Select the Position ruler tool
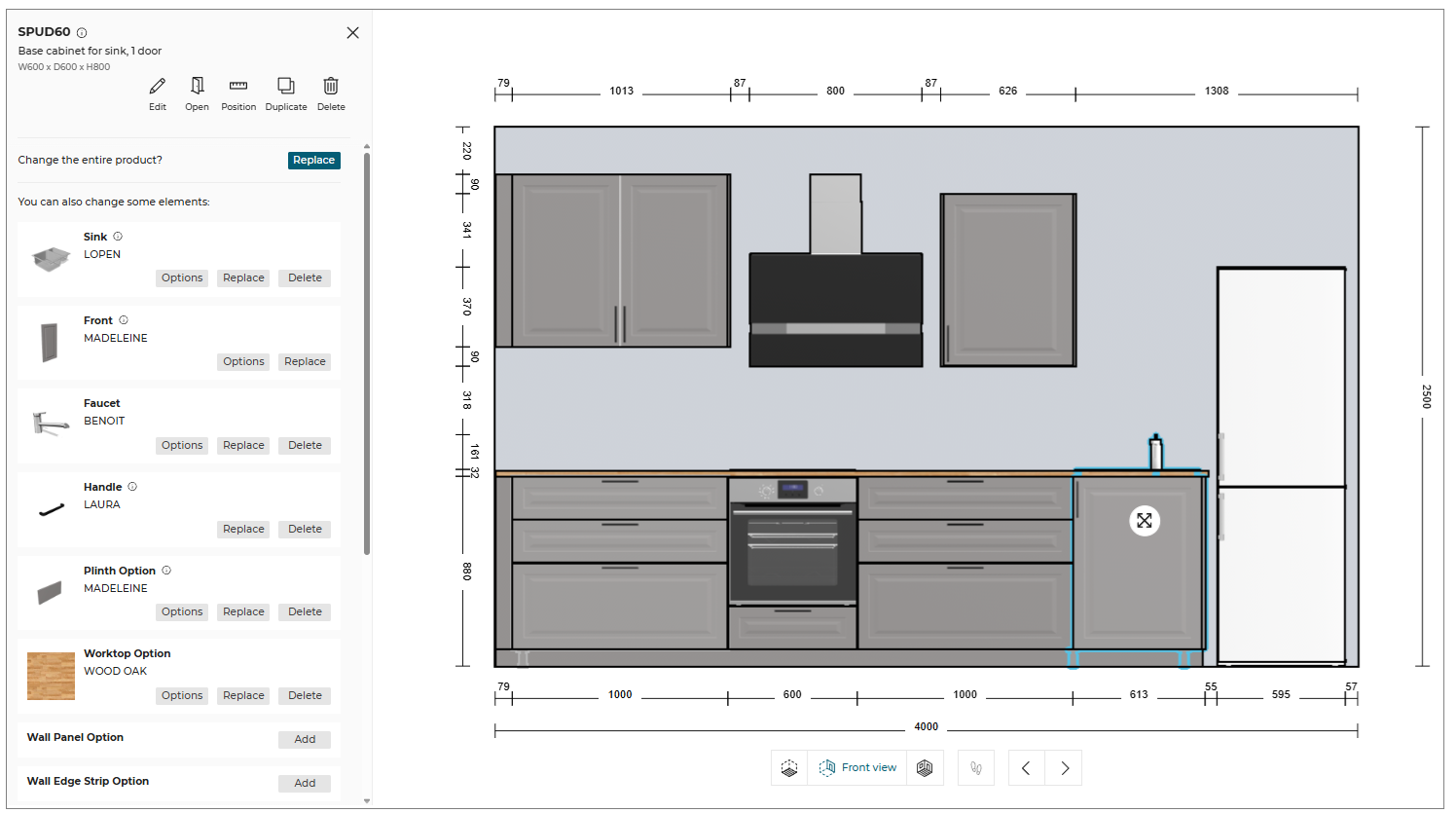Image resolution: width=1456 pixels, height=813 pixels. click(x=238, y=87)
